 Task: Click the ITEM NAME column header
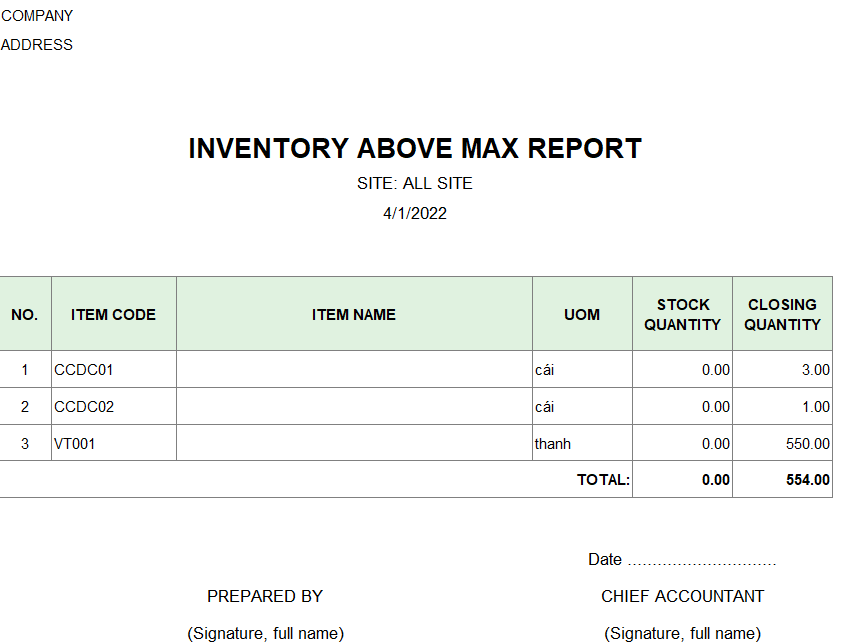tap(354, 315)
